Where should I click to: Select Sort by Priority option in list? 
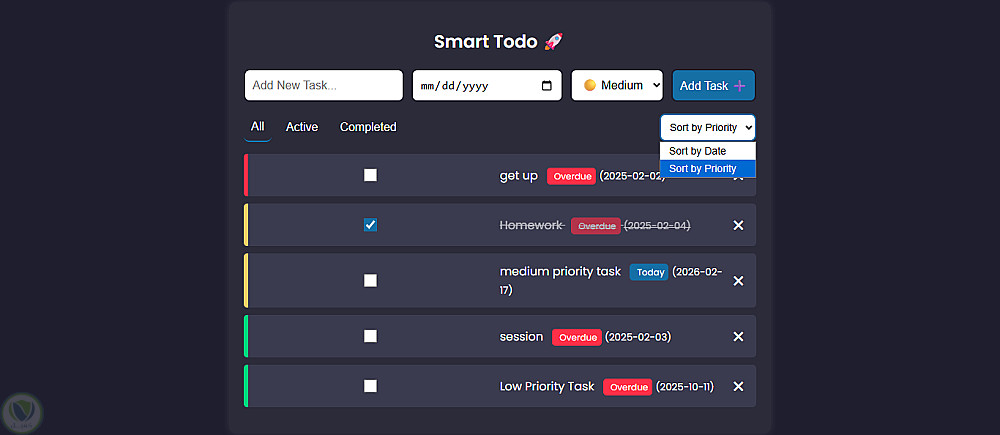coord(703,169)
